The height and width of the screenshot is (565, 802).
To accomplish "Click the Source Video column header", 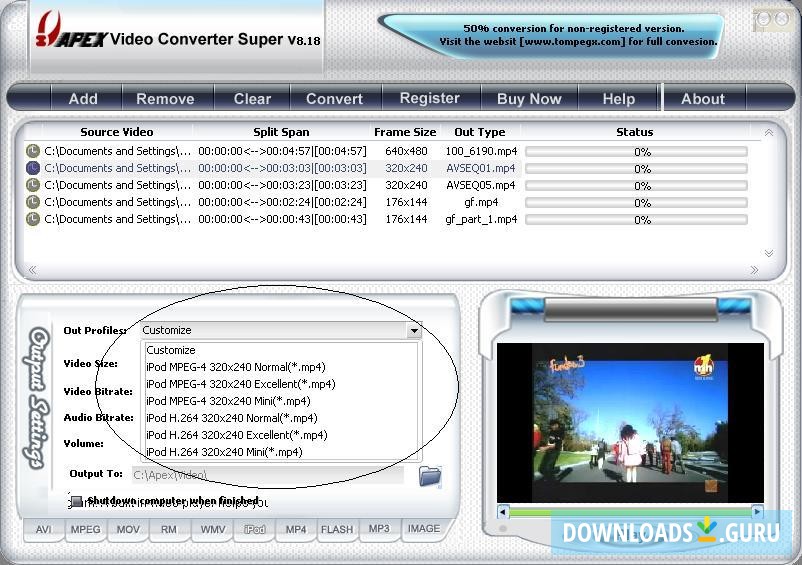I will tap(117, 132).
